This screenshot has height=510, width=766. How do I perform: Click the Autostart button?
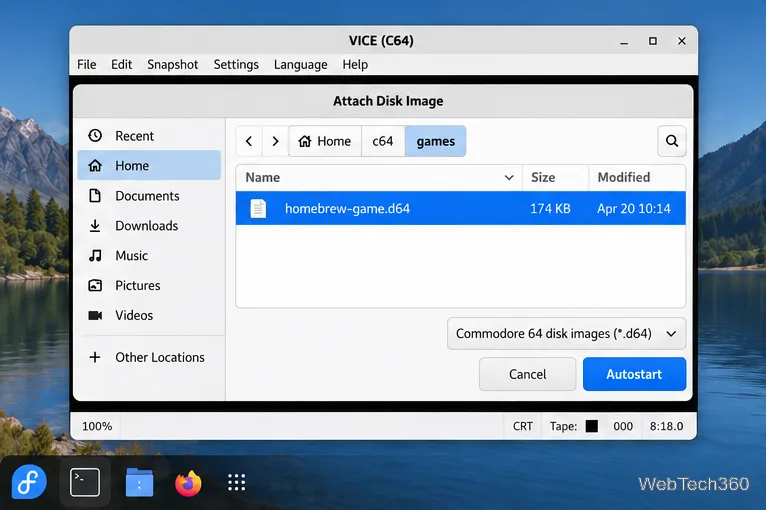[634, 374]
